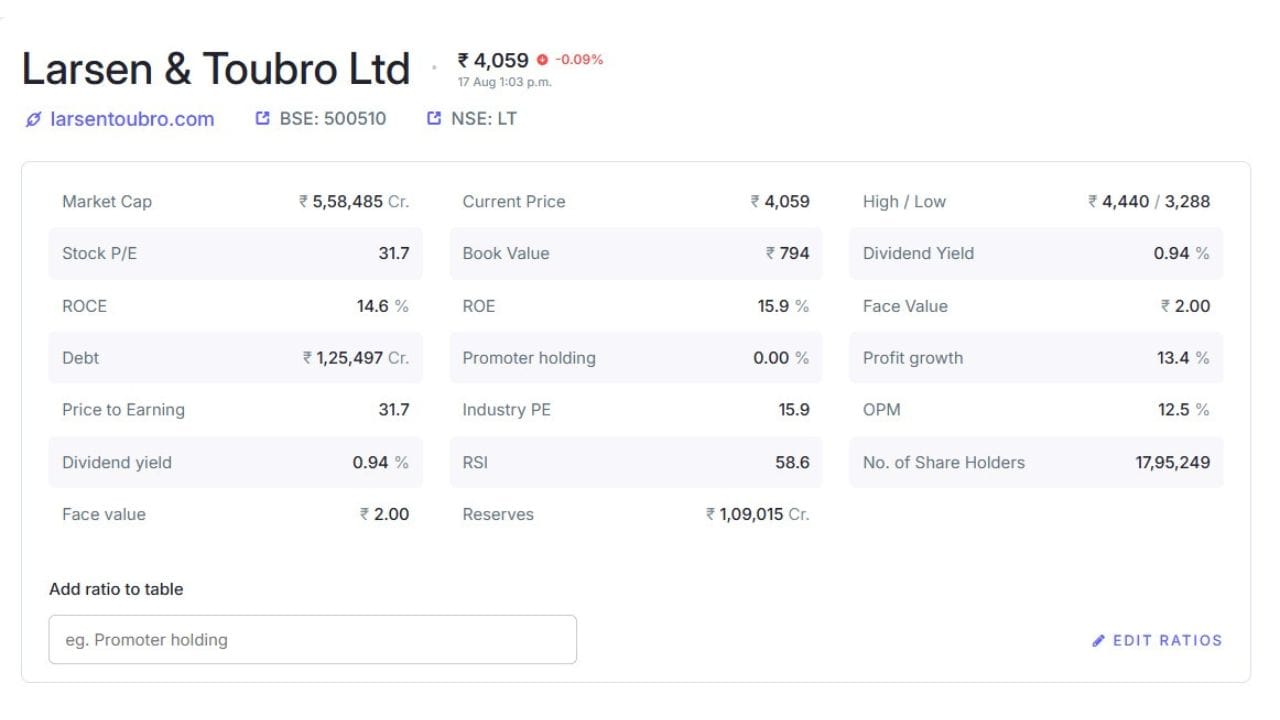
Task: Click the 17 Aug 1:03 p.m. timestamp
Action: tap(505, 82)
